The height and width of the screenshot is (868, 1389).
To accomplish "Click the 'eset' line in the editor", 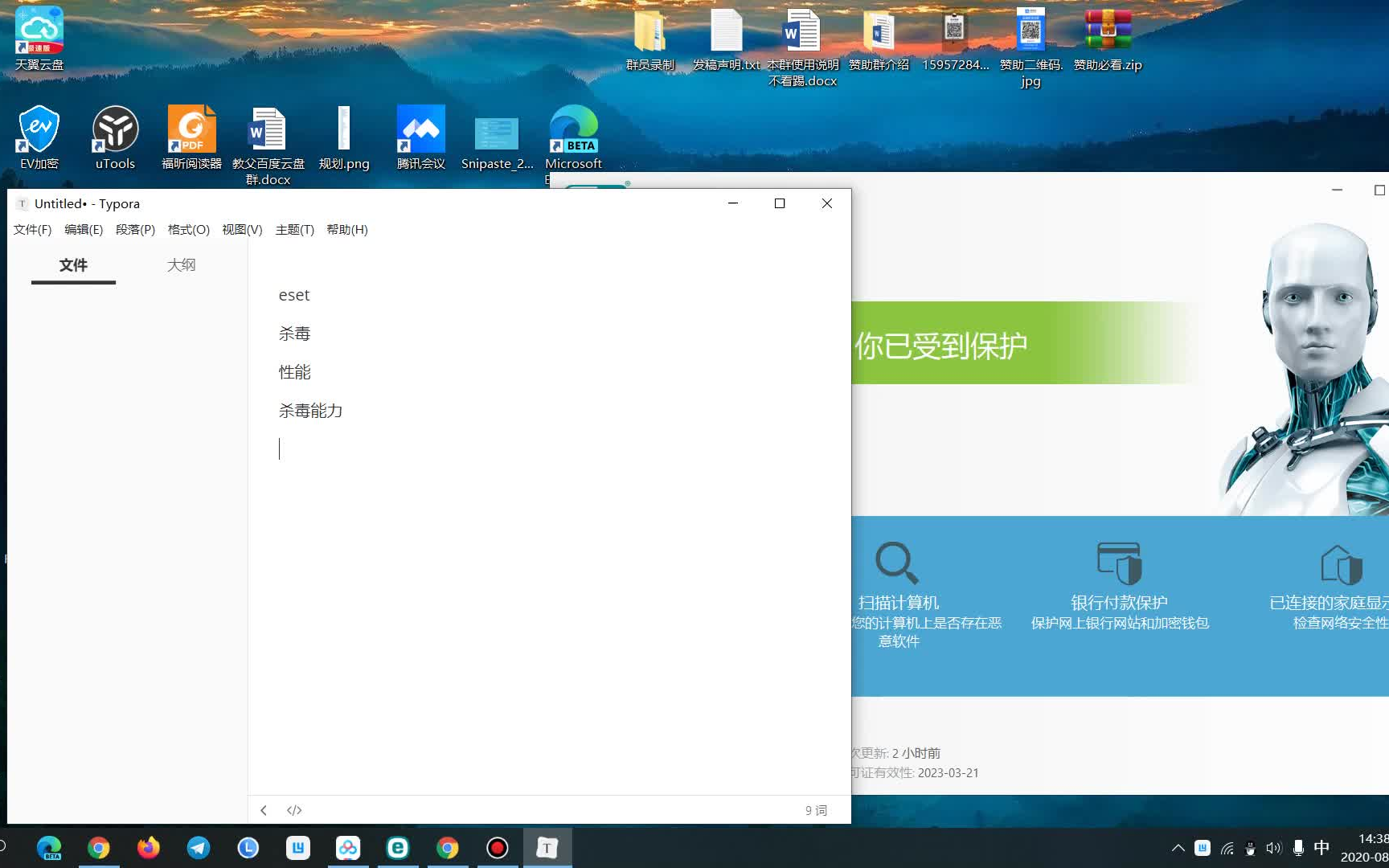I will [294, 295].
